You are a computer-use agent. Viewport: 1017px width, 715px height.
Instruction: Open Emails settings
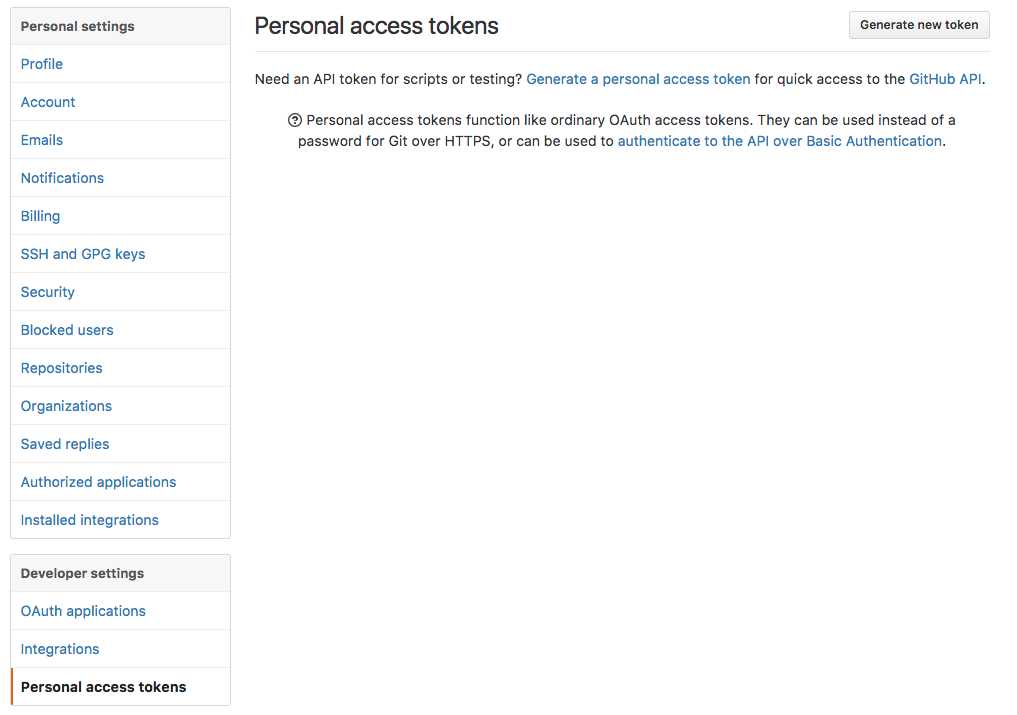pos(120,140)
